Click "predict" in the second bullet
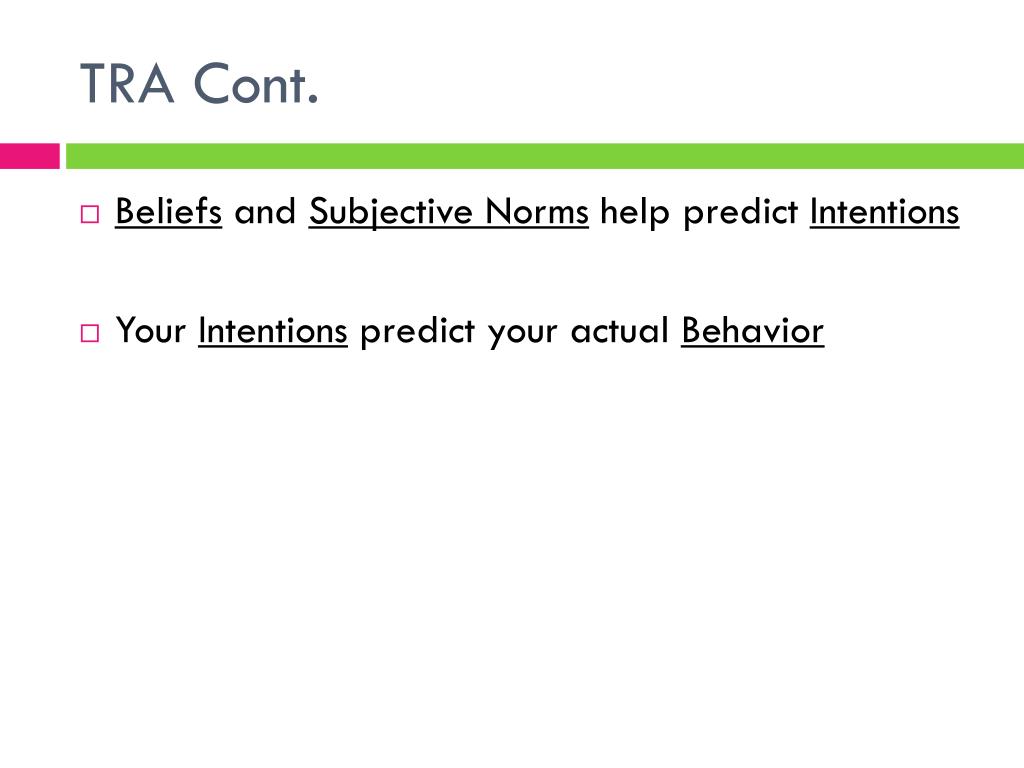The height and width of the screenshot is (768, 1024). coord(417,332)
